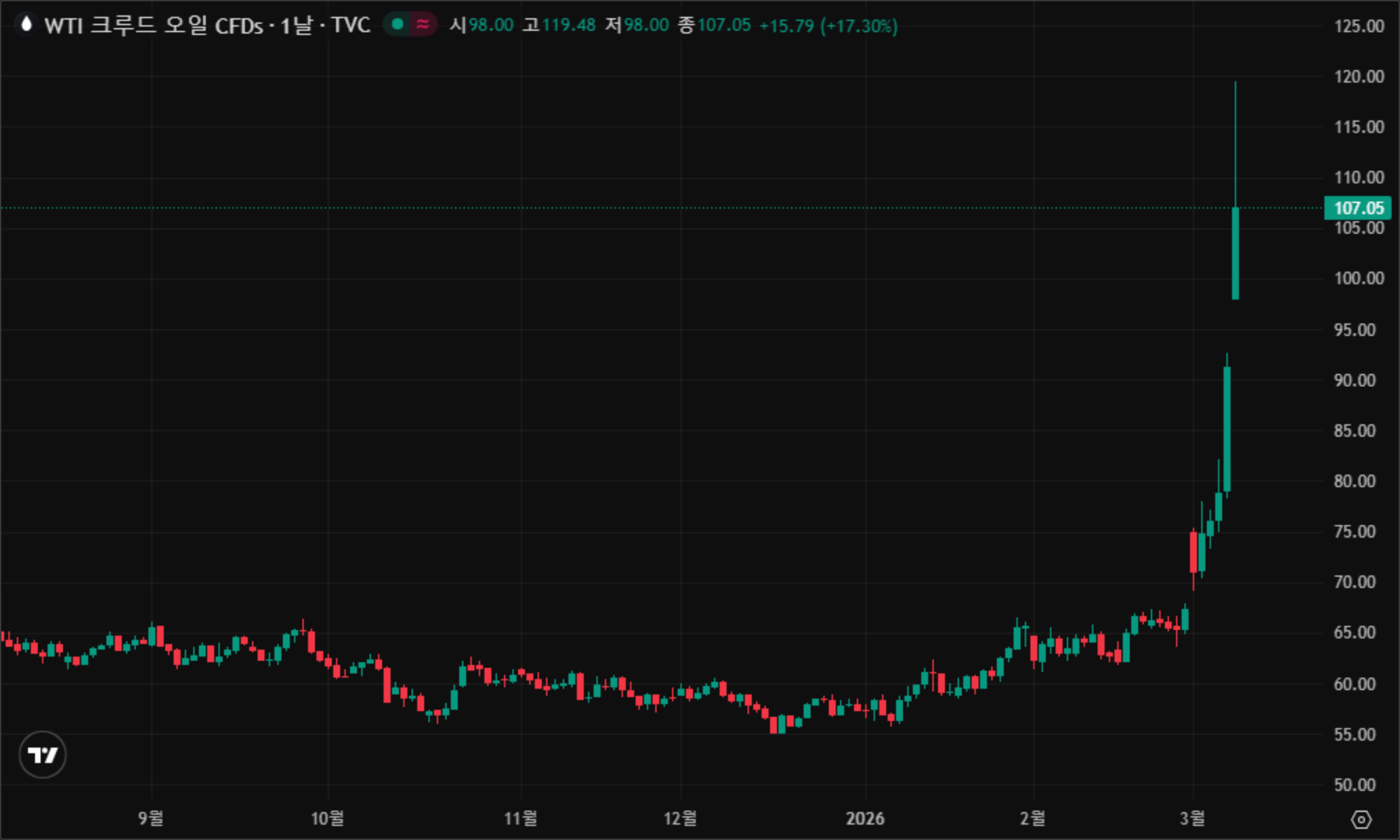Click the 50.00 price scale label

coord(1354,785)
